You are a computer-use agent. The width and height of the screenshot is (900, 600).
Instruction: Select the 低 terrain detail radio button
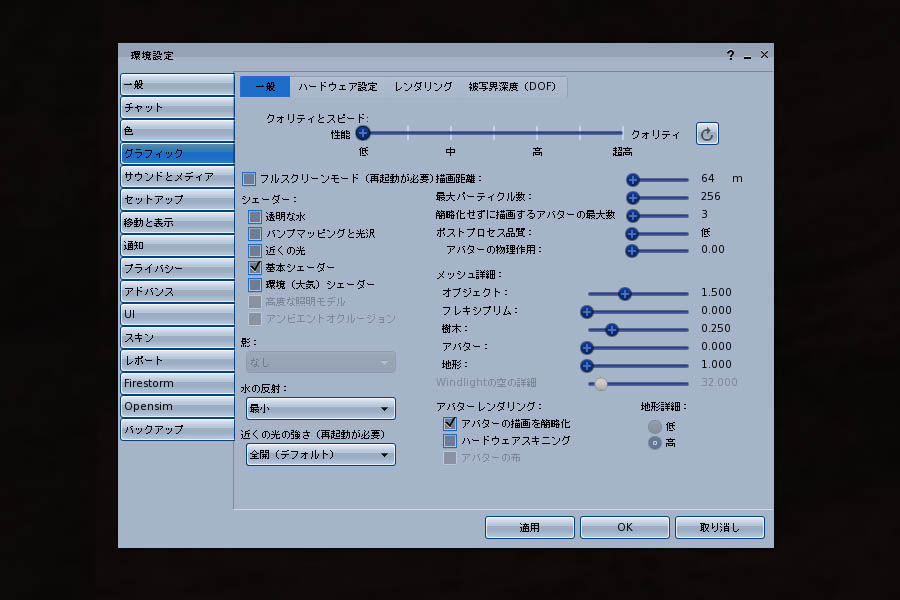[x=655, y=426]
